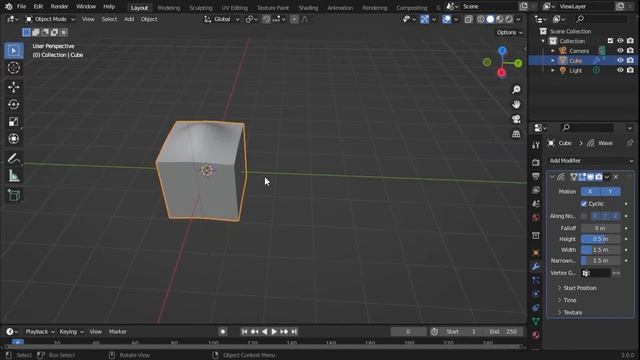Switch to the Sculpting workspace tab

[200, 8]
